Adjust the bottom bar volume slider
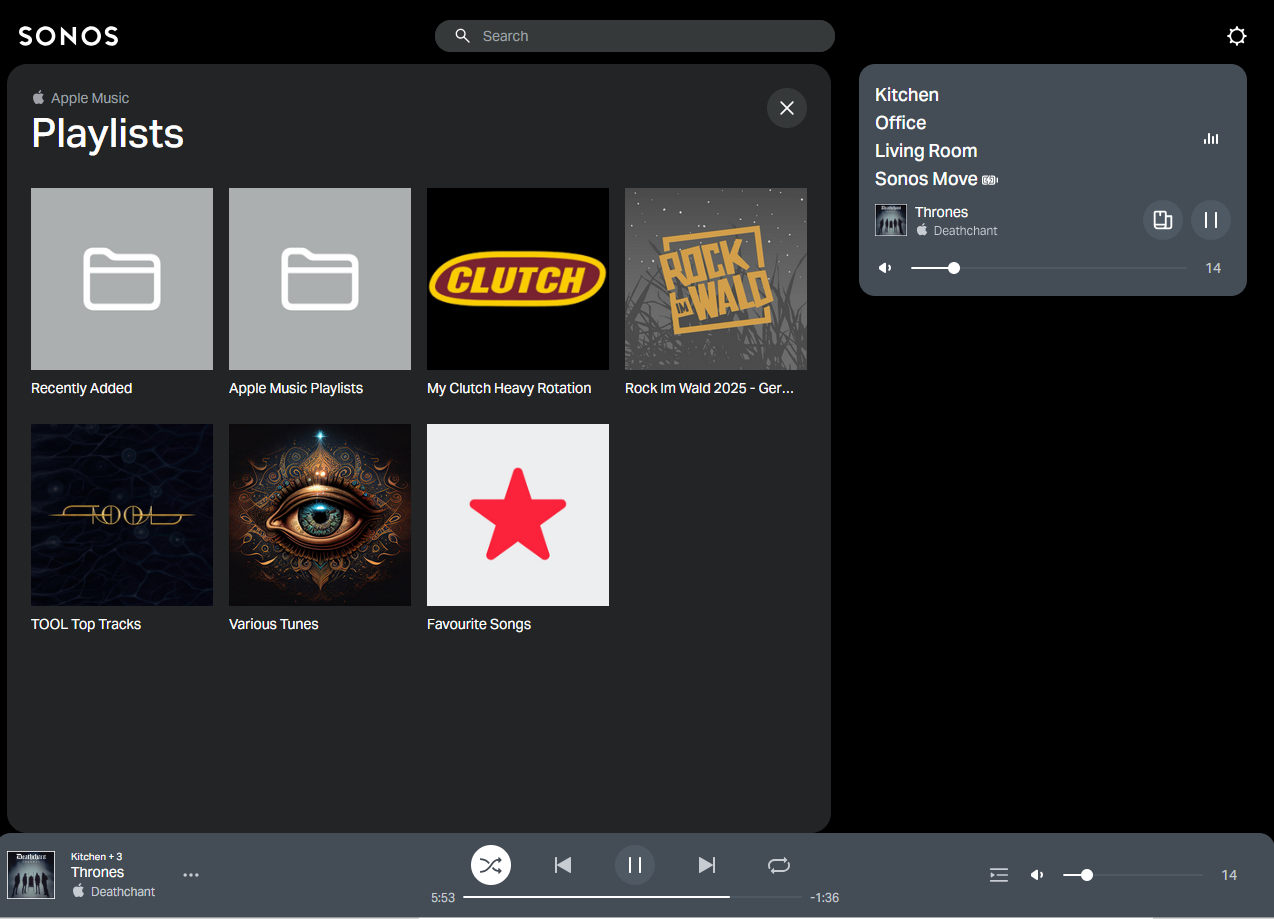1274x919 pixels. pyautogui.click(x=1133, y=875)
